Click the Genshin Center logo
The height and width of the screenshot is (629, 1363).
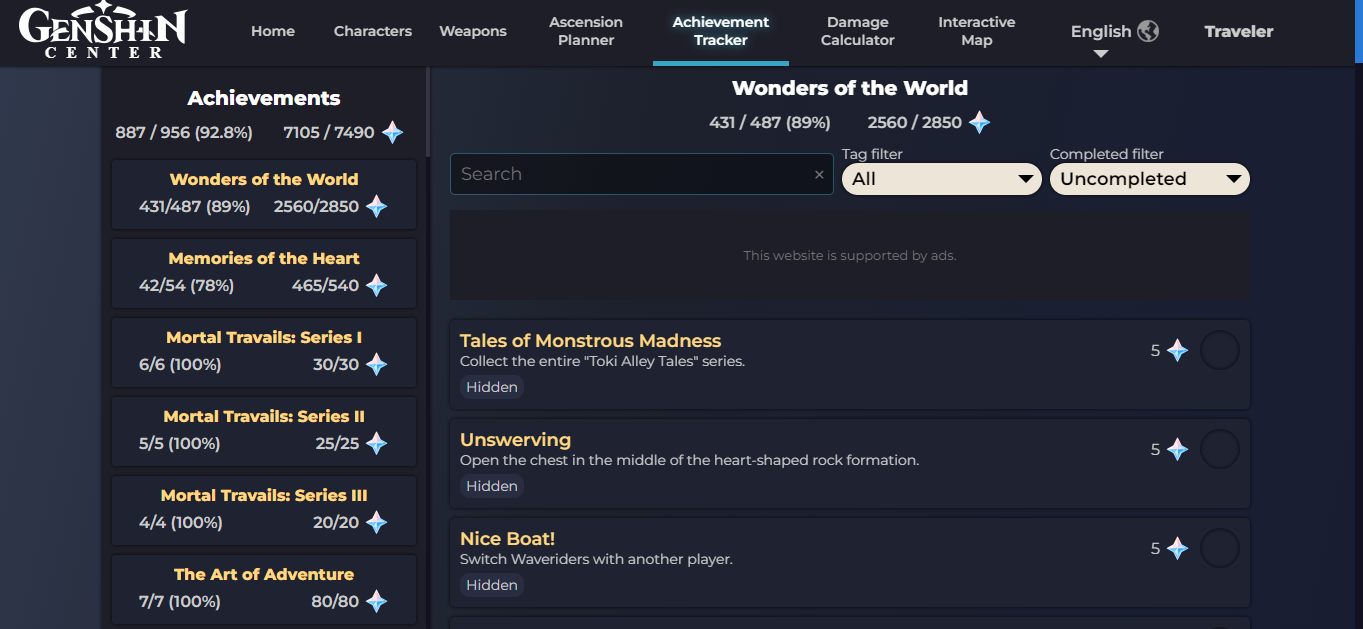coord(104,32)
